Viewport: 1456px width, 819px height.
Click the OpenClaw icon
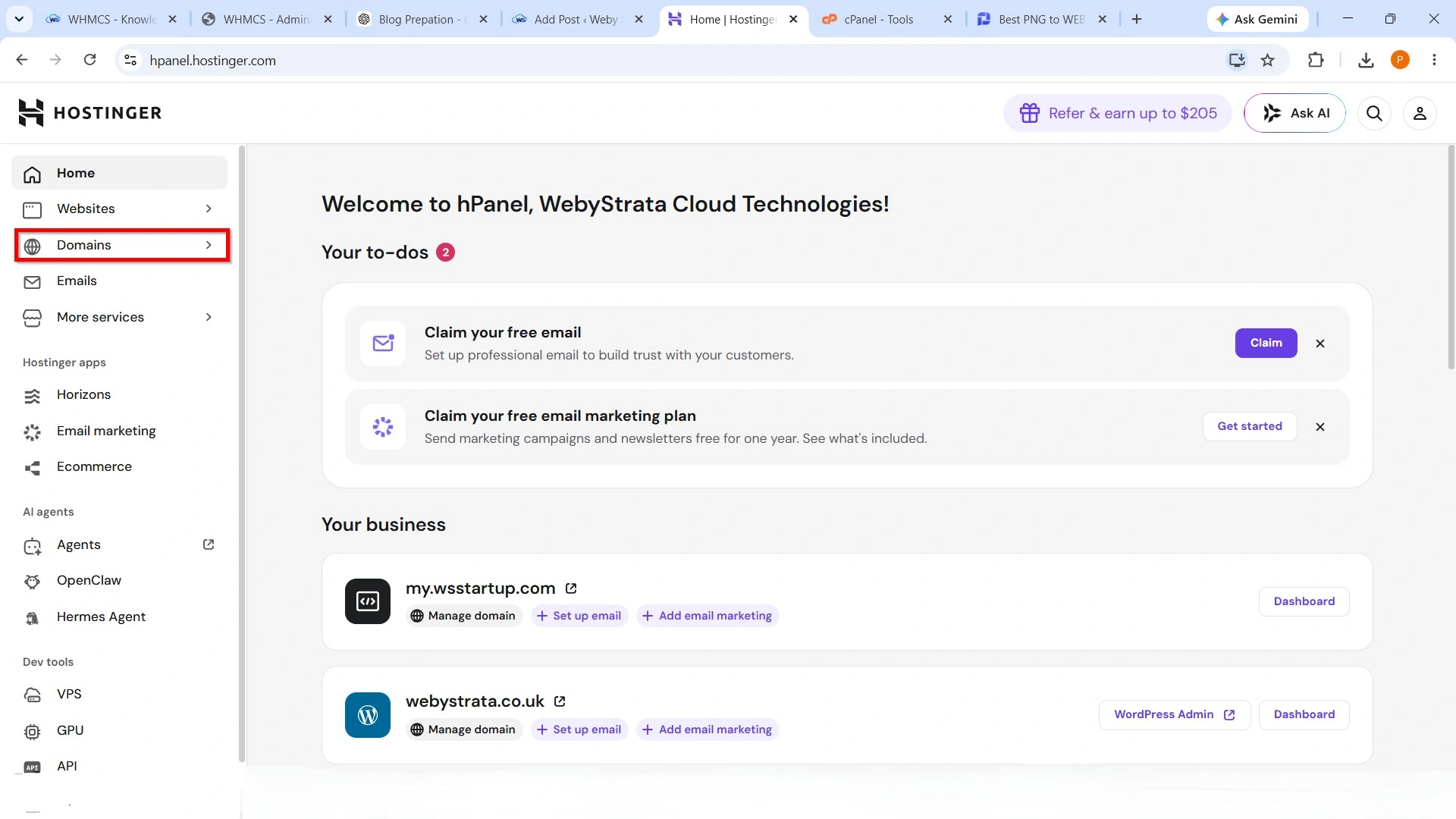click(x=32, y=582)
